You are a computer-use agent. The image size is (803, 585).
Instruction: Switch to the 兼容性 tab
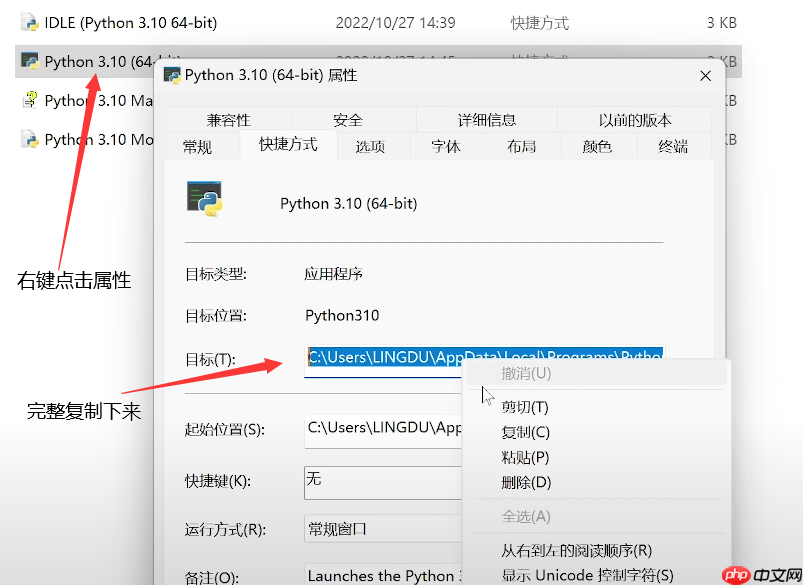coord(229,120)
